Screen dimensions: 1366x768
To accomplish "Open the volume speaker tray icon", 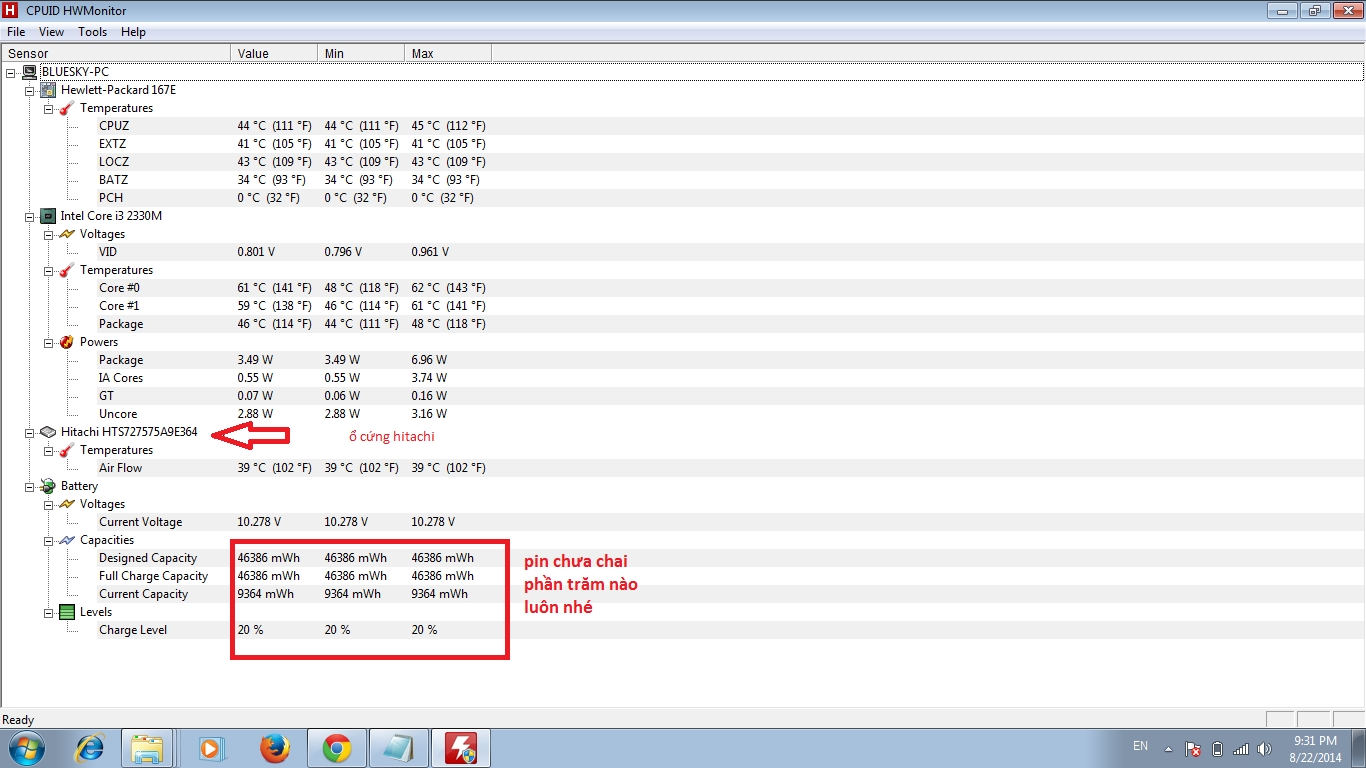I will point(1265,748).
